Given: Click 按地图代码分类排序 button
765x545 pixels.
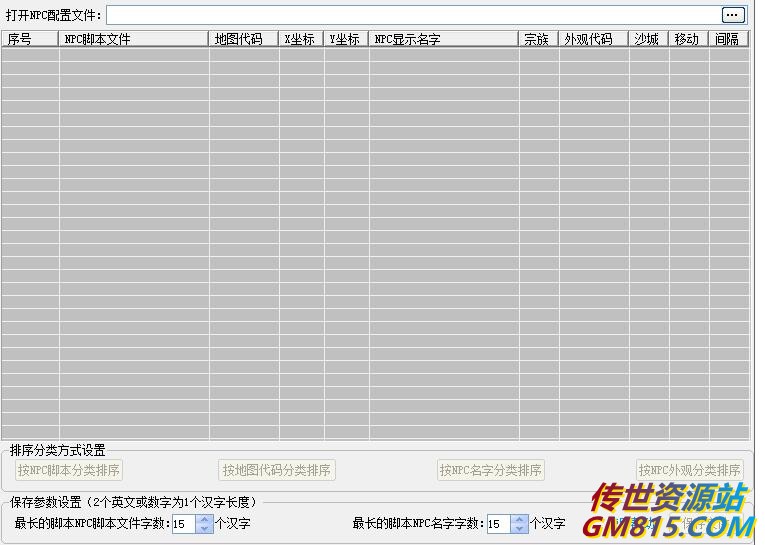Looking at the screenshot, I should point(277,470).
